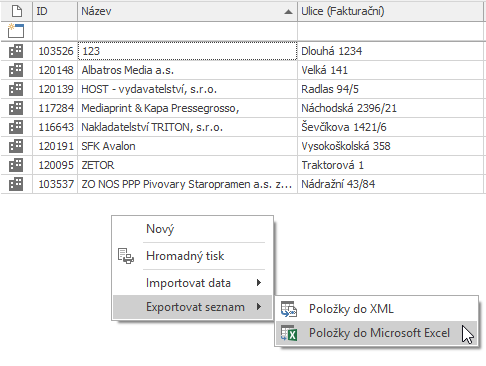Click street cell 'Ševčíkova 1421/6'
The width and height of the screenshot is (486, 366).
point(390,127)
